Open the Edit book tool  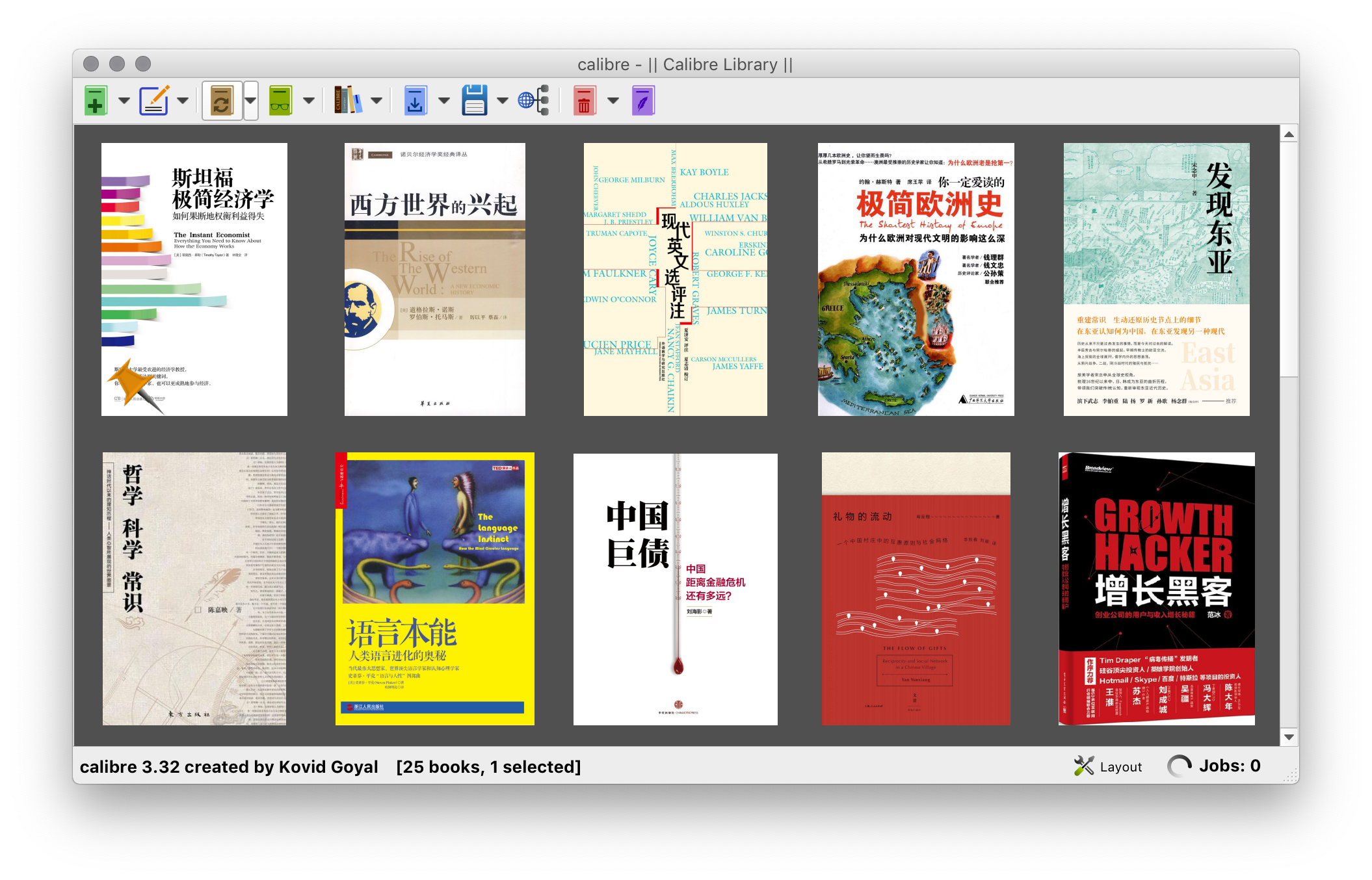[642, 100]
